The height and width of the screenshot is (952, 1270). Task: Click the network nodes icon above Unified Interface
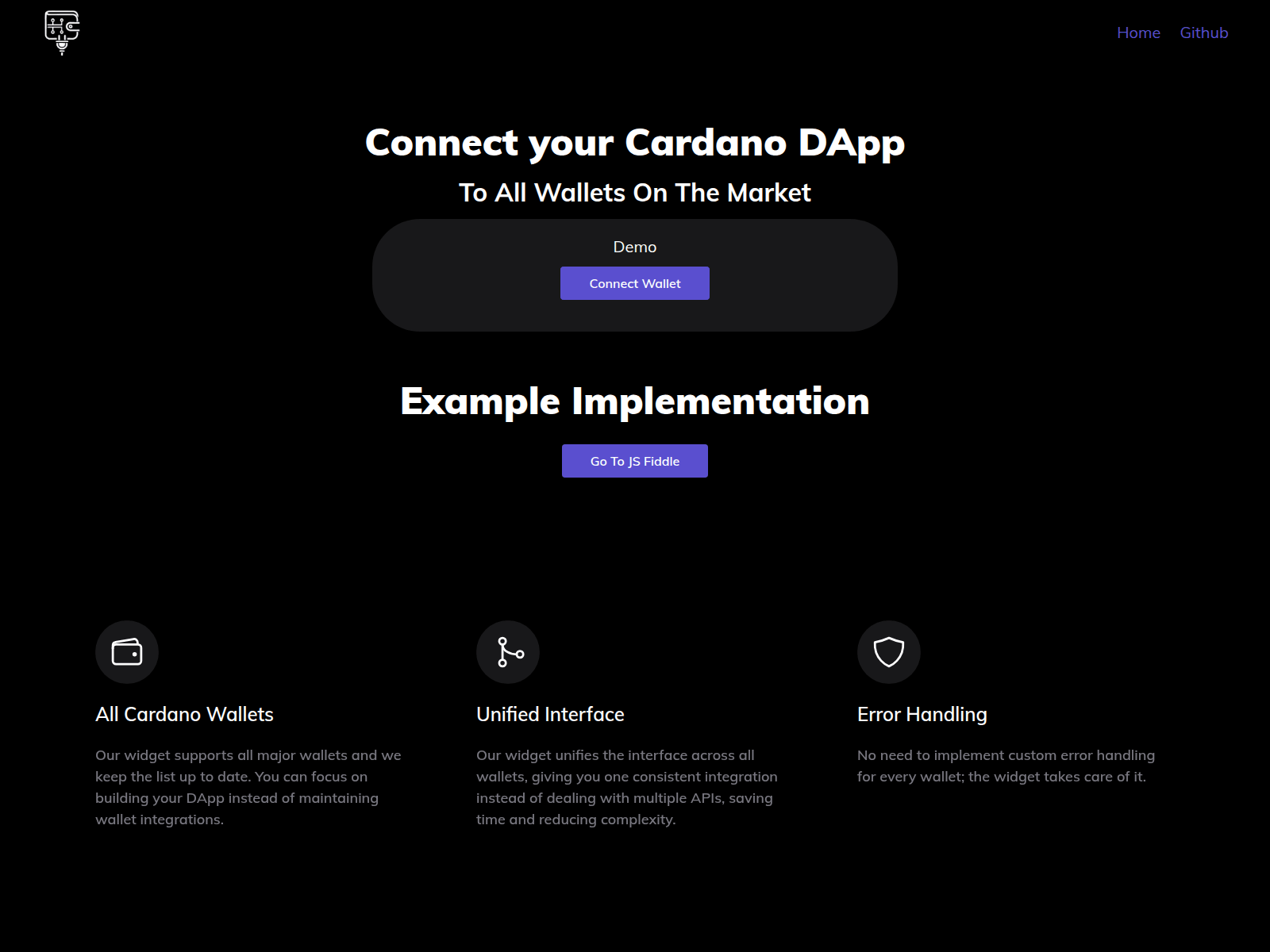coord(508,651)
